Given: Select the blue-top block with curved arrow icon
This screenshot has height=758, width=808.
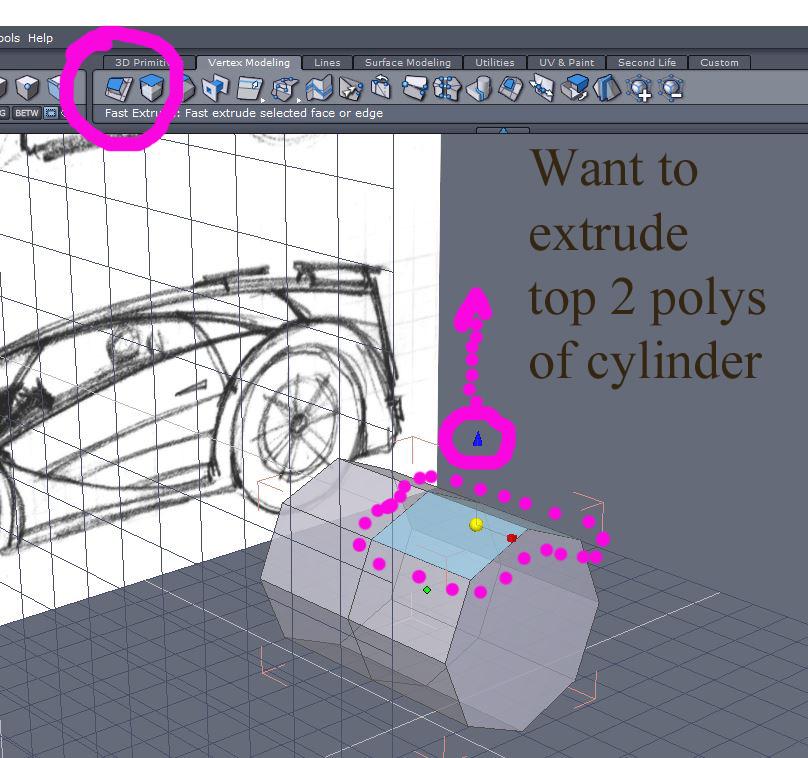Looking at the screenshot, I should (574, 88).
